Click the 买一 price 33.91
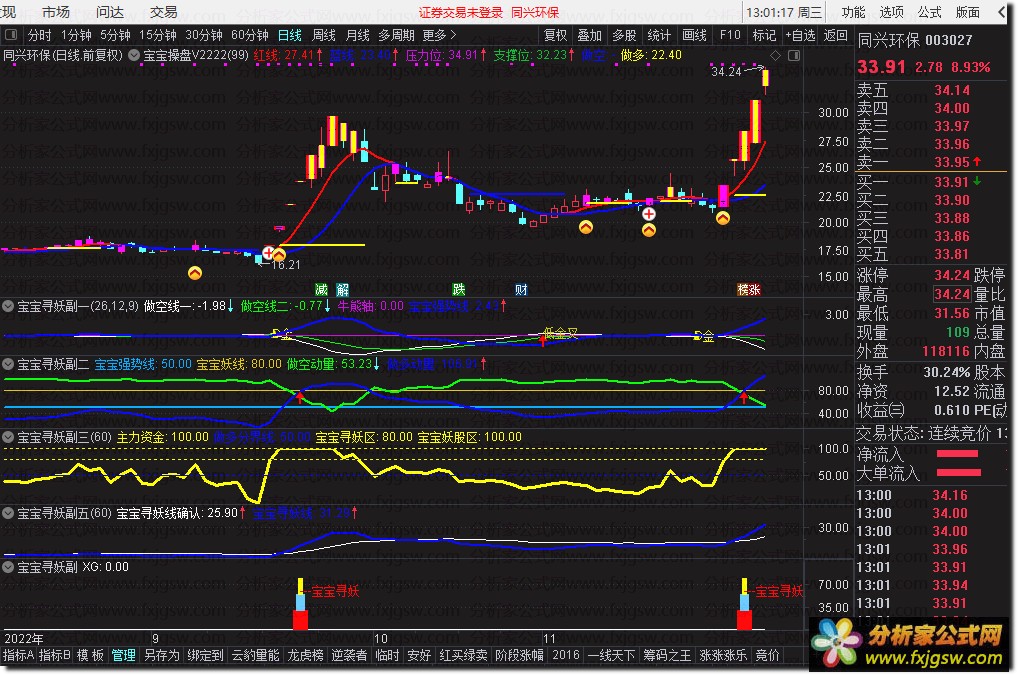The height and width of the screenshot is (675, 1019). point(951,183)
